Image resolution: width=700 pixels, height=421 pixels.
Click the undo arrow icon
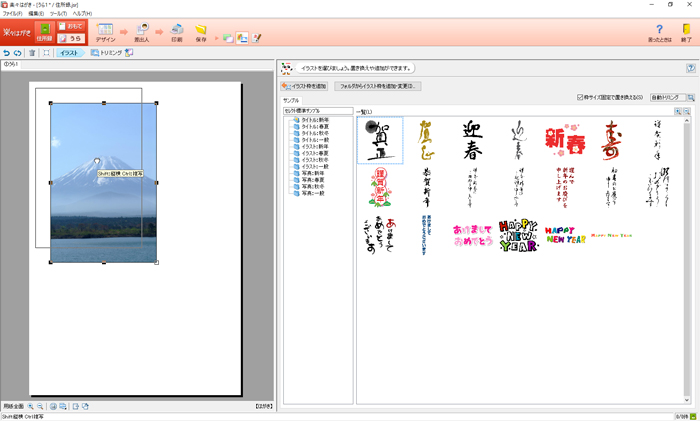7,53
